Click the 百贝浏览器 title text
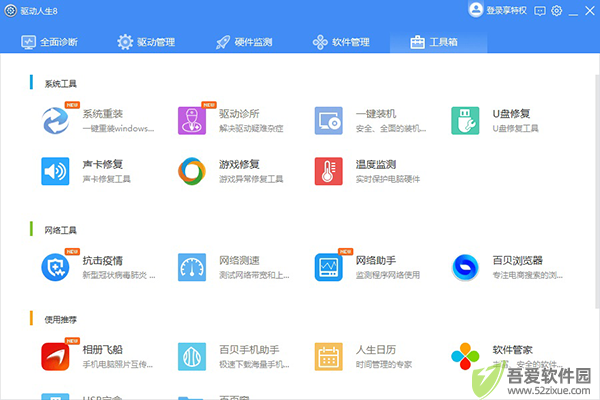Image resolution: width=600 pixels, height=400 pixels. pyautogui.click(x=517, y=261)
